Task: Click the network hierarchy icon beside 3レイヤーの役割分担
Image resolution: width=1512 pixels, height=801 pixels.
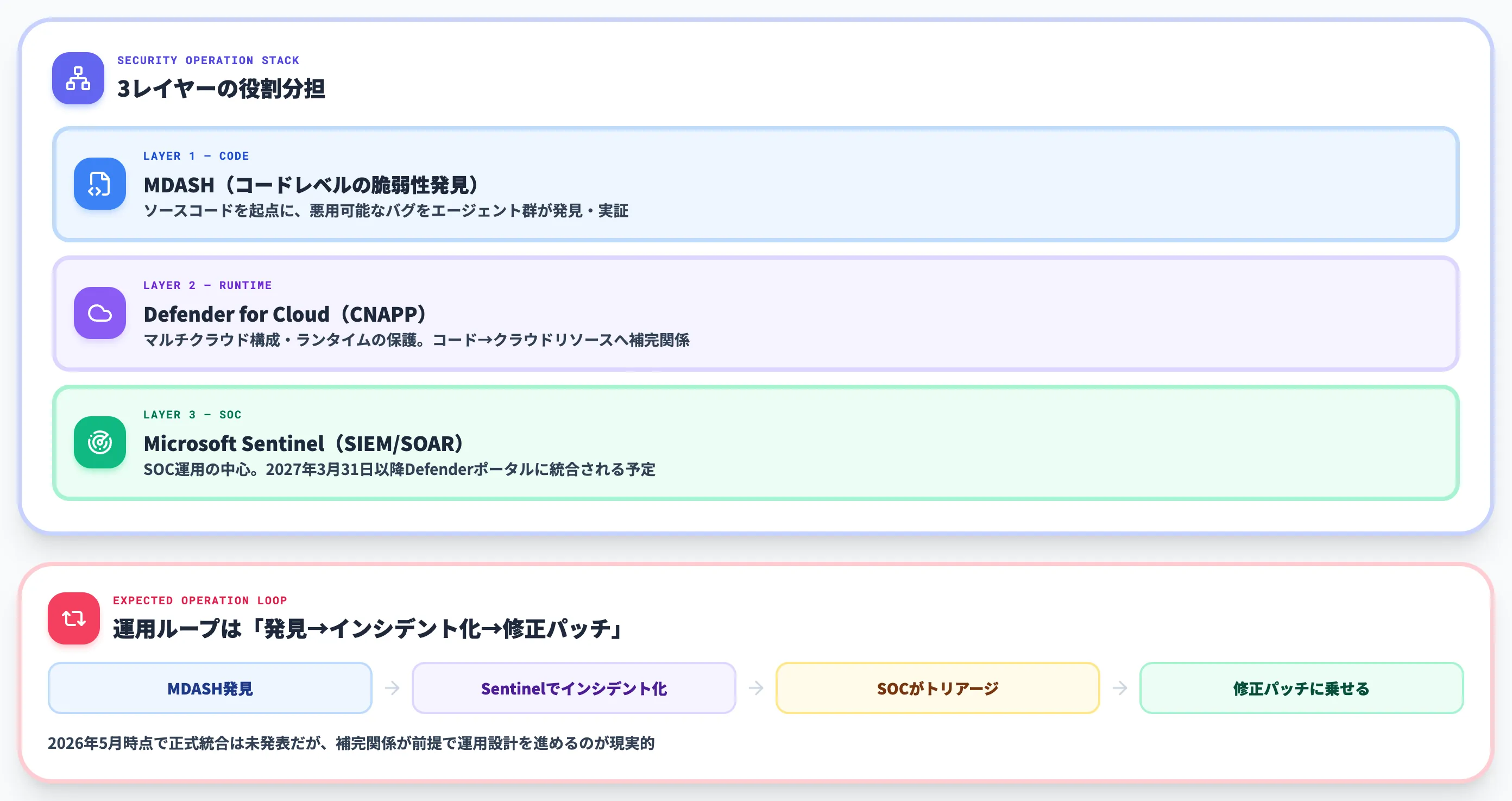Action: coord(78,78)
